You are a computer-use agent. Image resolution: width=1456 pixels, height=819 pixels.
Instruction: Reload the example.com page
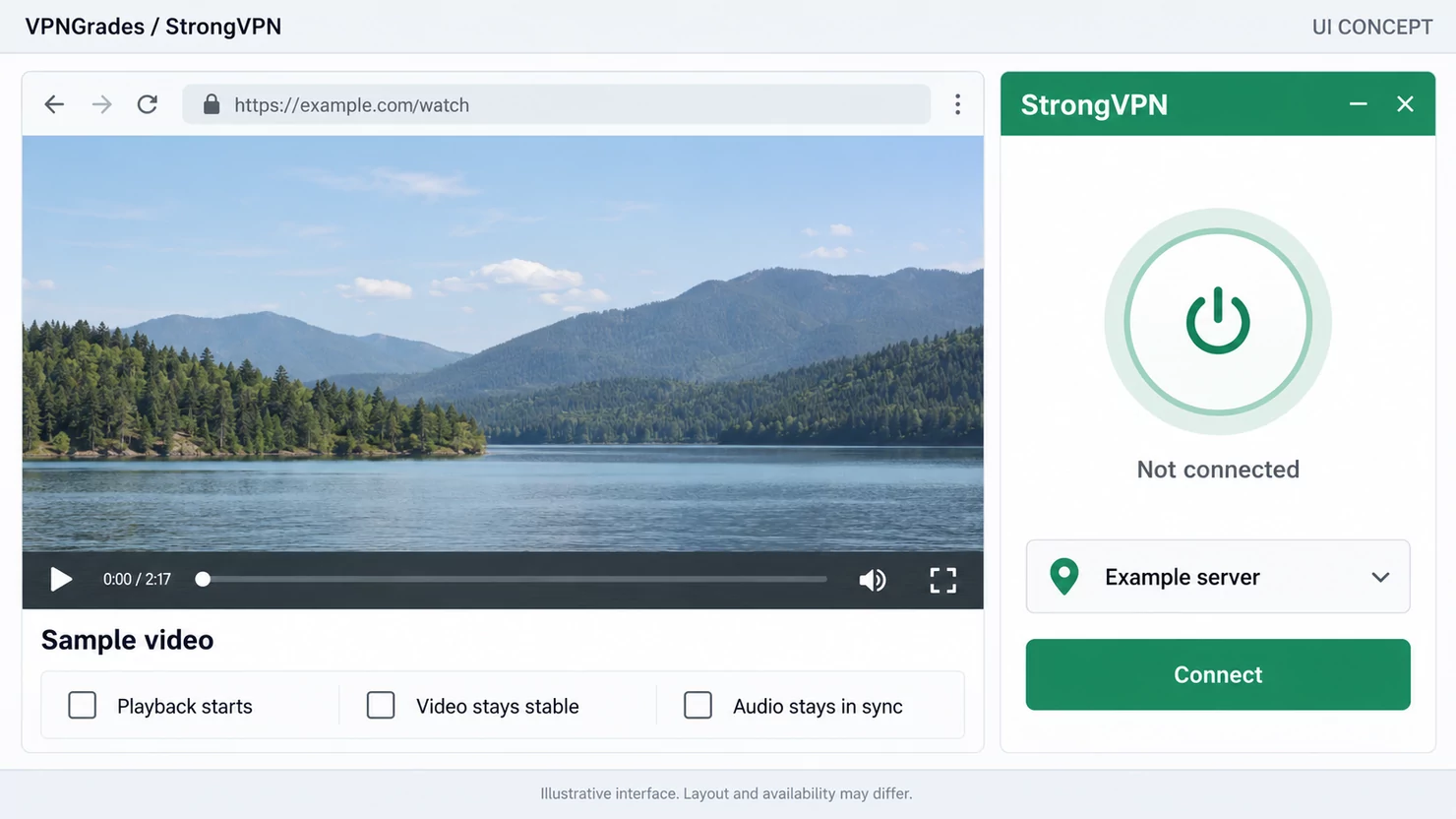[148, 104]
